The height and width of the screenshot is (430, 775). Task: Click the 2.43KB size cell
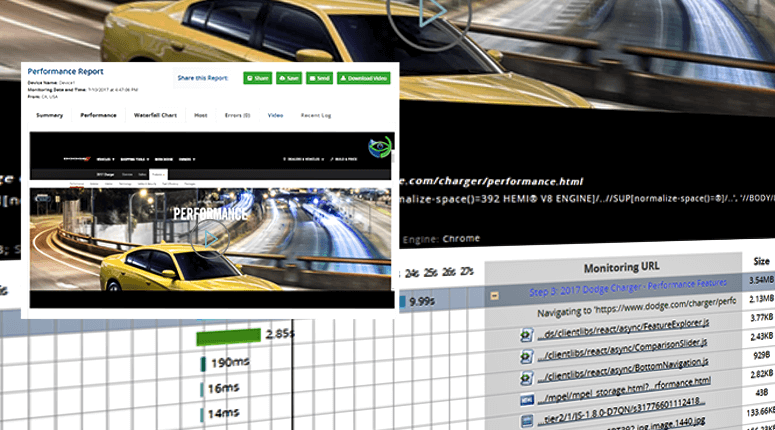[762, 337]
